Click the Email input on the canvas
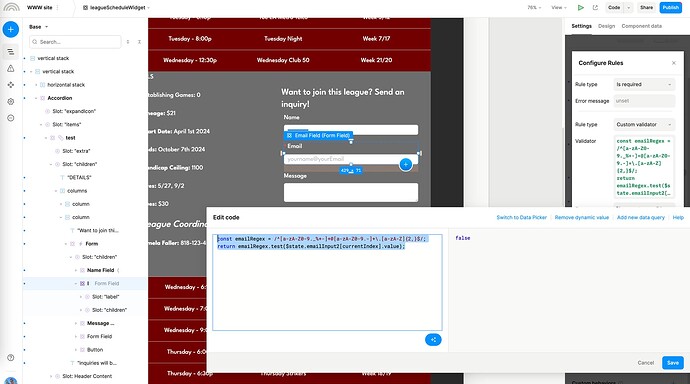Image resolution: width=690 pixels, height=384 pixels. pos(351,159)
